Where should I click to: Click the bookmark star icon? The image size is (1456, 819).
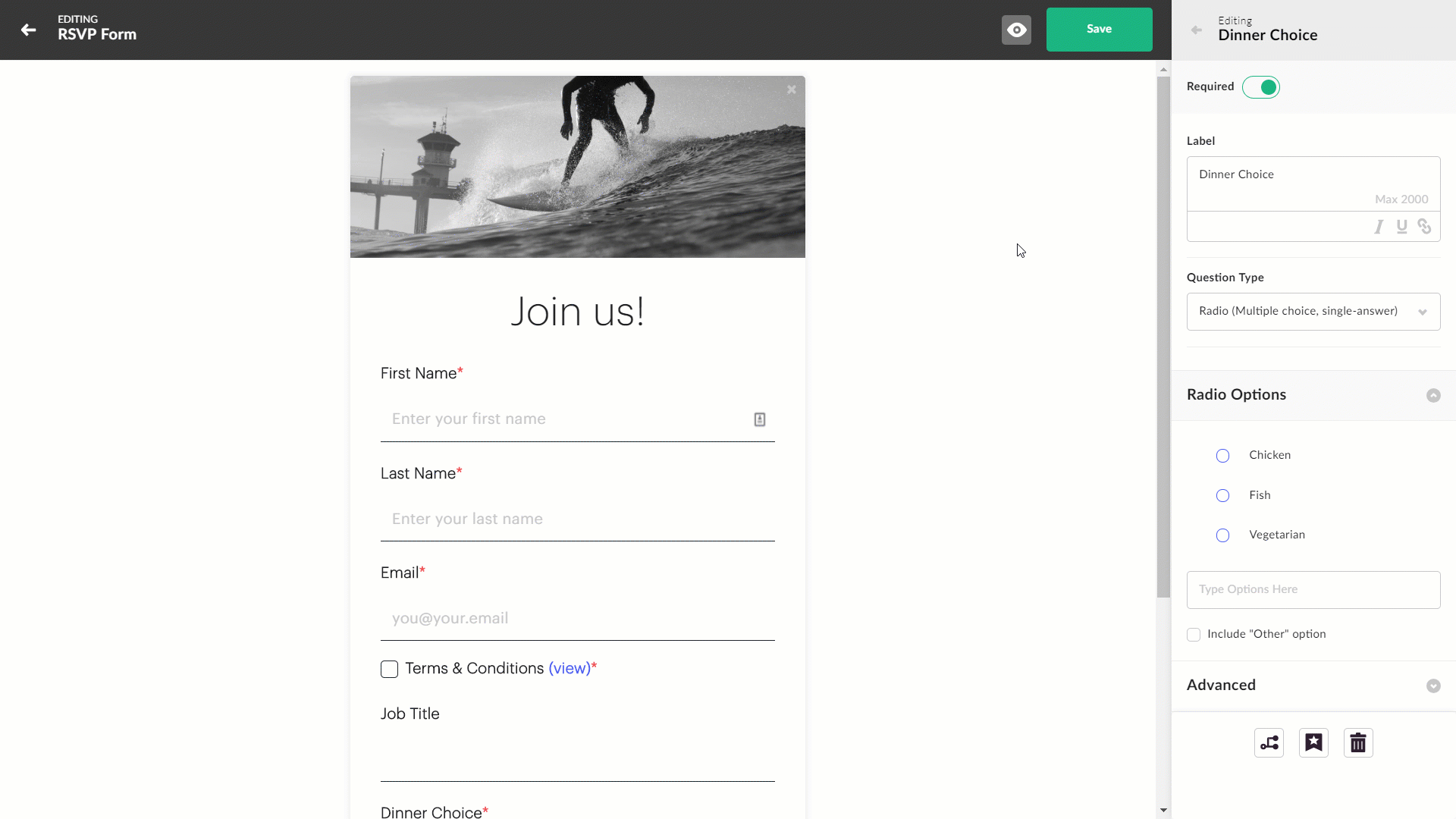point(1313,743)
